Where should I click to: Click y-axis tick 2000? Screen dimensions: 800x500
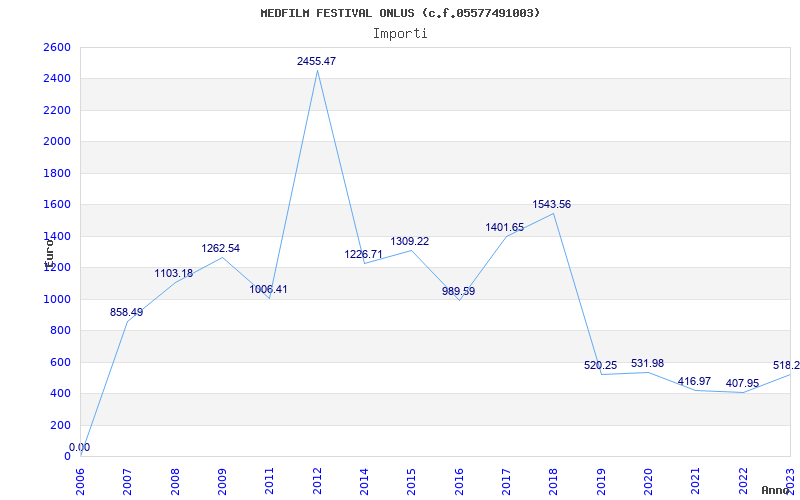click(x=57, y=142)
